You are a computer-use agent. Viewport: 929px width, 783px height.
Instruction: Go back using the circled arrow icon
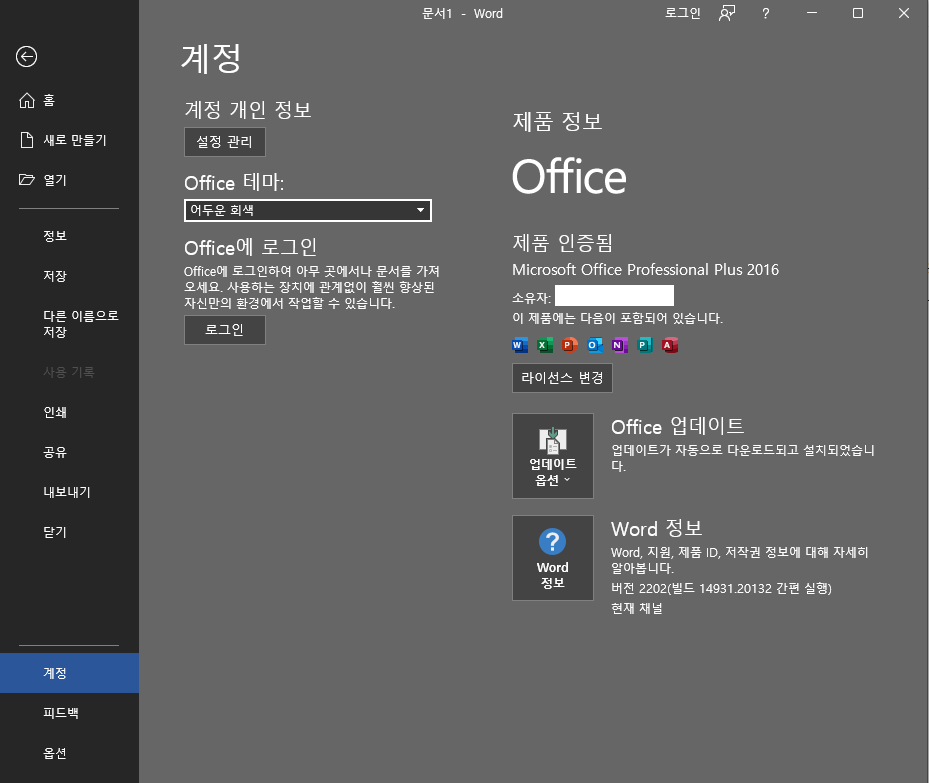(26, 57)
